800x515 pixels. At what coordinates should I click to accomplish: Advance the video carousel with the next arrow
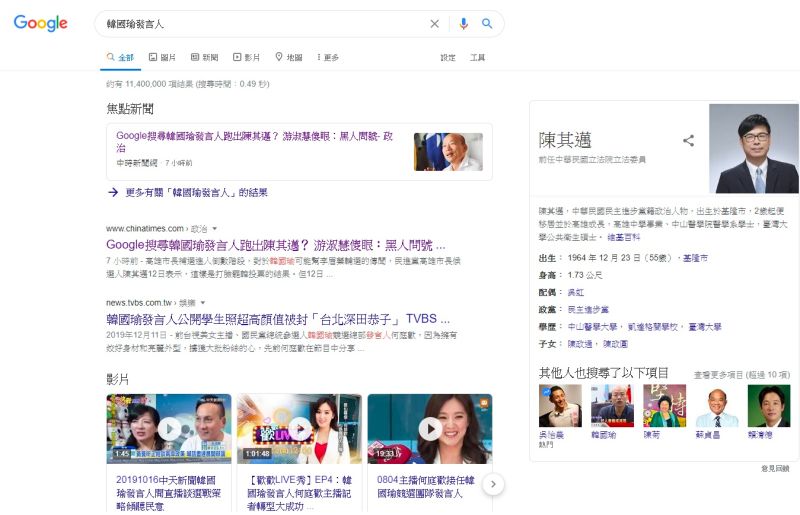493,484
